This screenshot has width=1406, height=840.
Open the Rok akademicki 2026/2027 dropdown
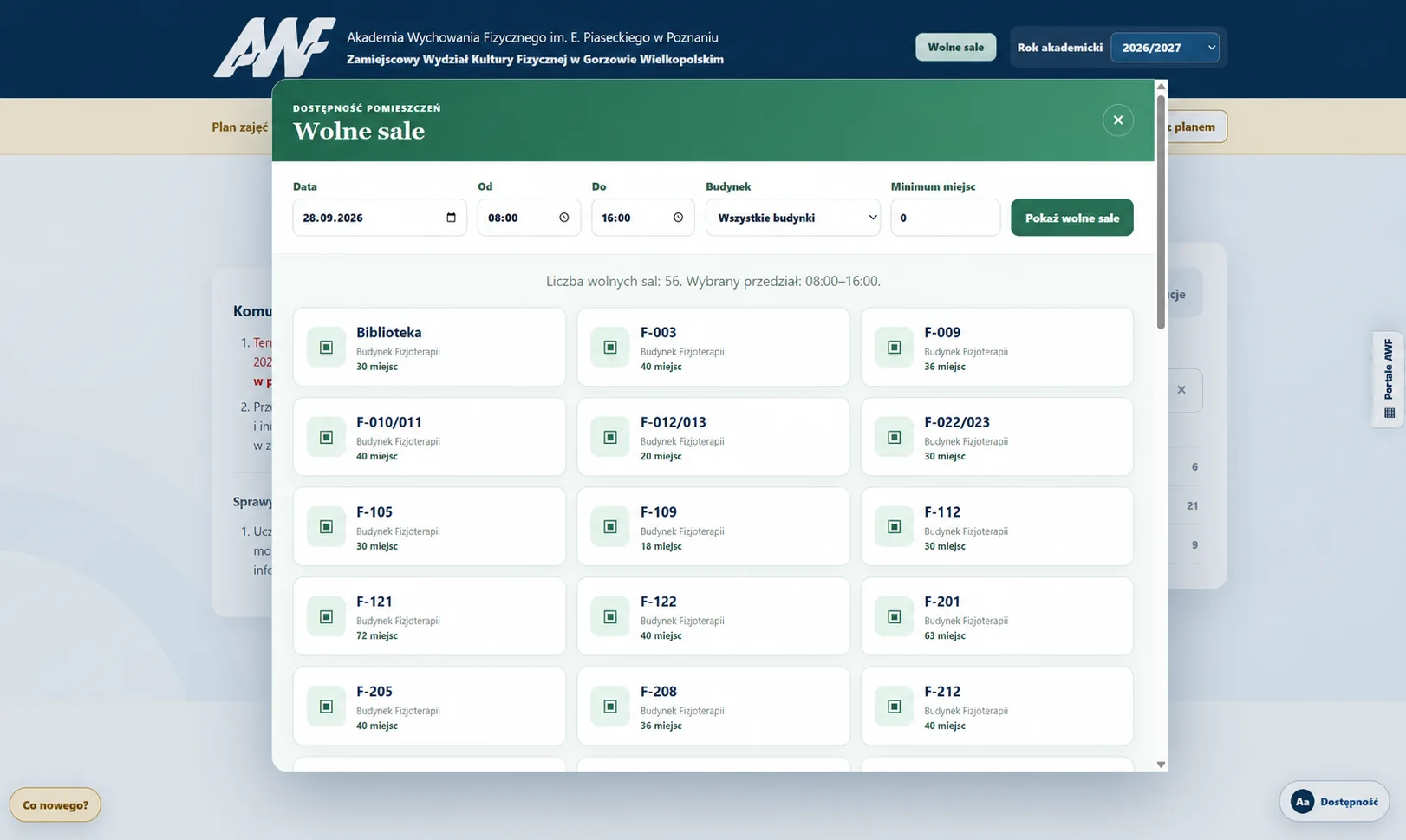tap(1165, 48)
